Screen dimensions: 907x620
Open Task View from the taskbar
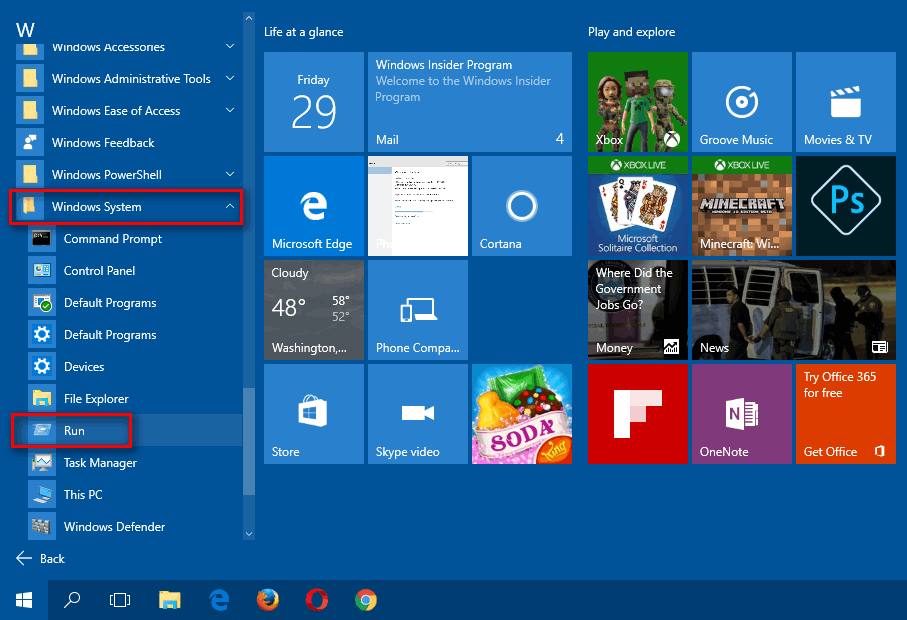120,600
